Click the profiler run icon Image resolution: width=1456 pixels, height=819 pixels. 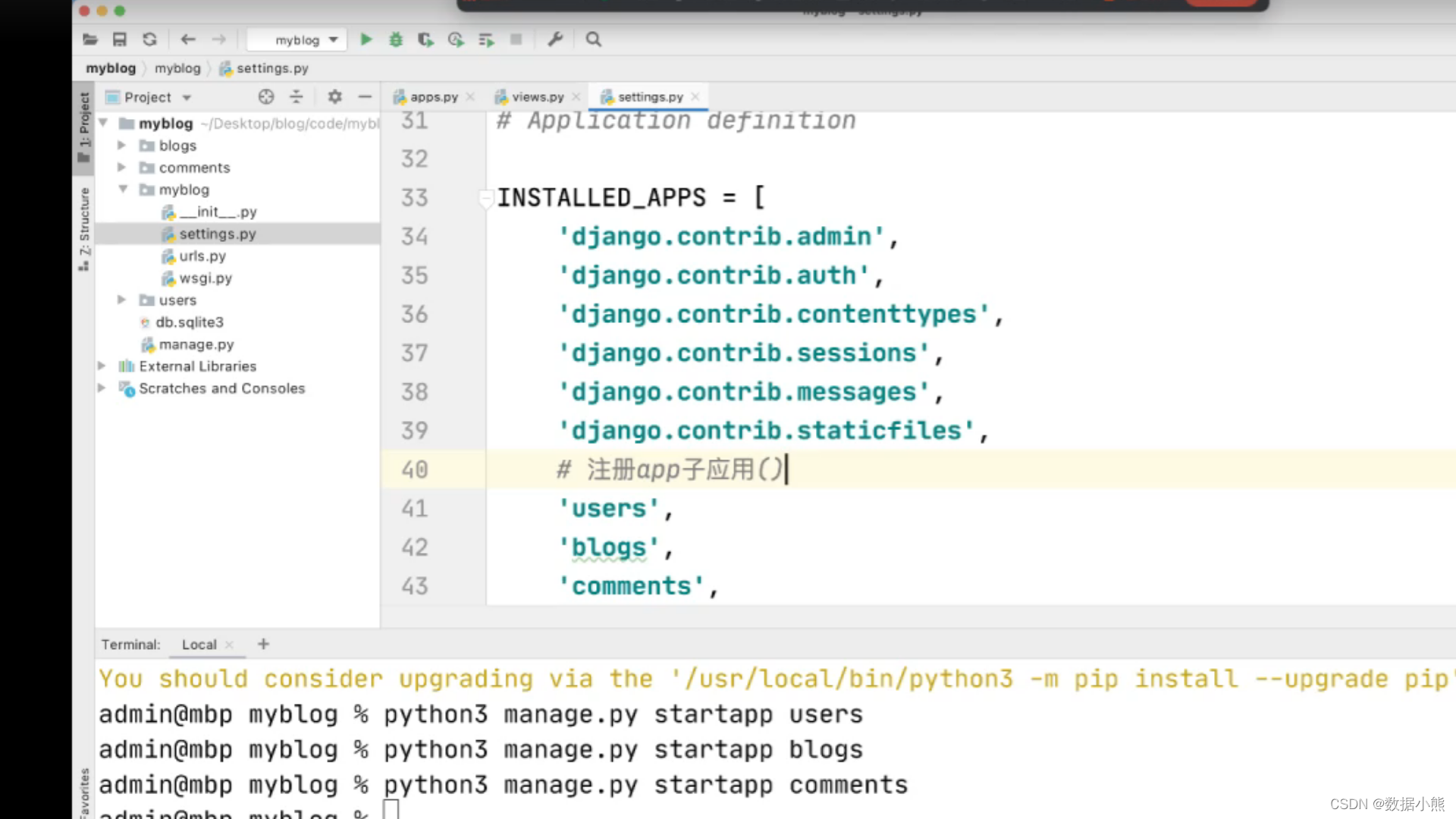(456, 39)
